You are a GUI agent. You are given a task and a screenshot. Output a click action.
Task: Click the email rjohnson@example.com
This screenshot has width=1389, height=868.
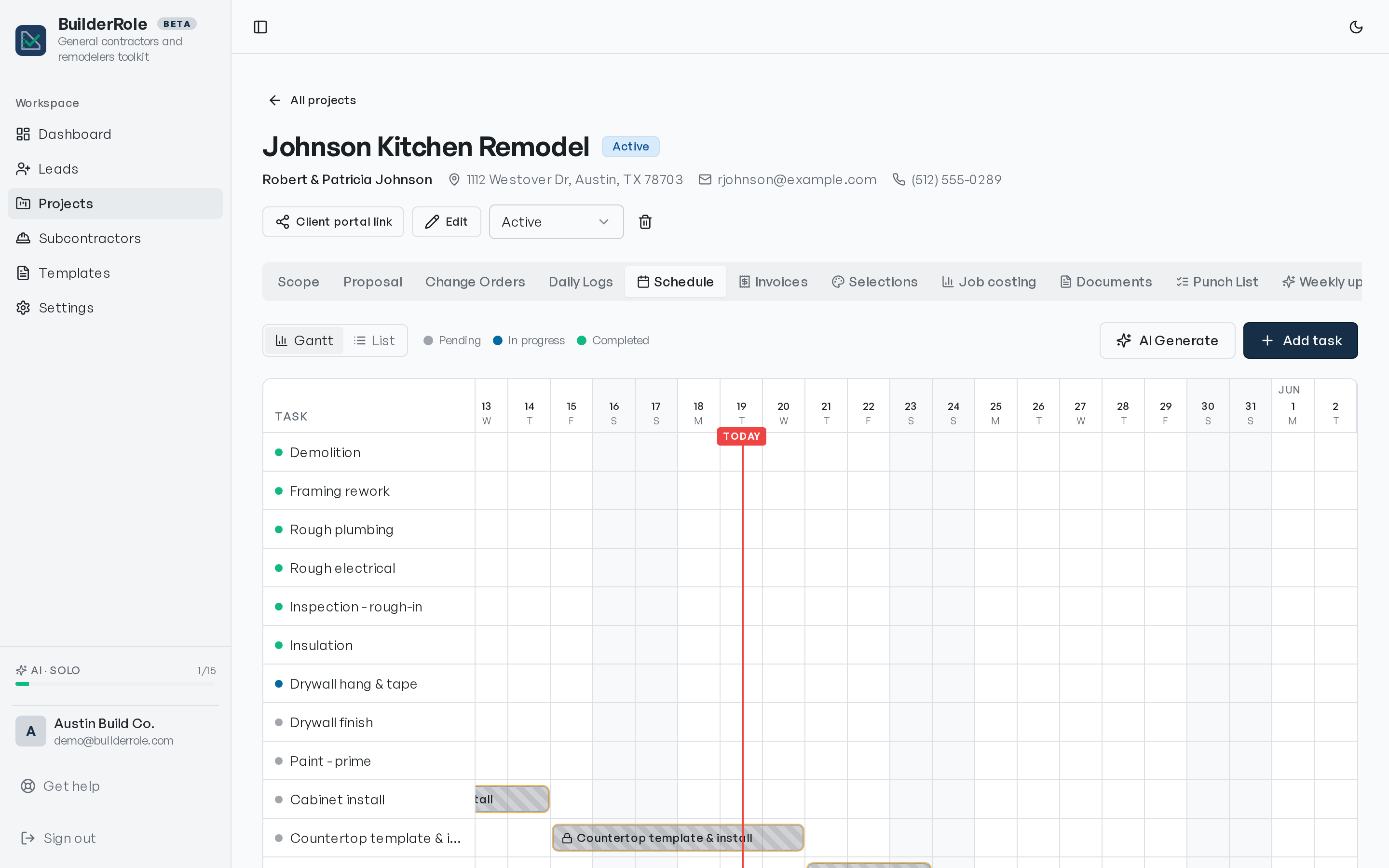[x=796, y=180]
